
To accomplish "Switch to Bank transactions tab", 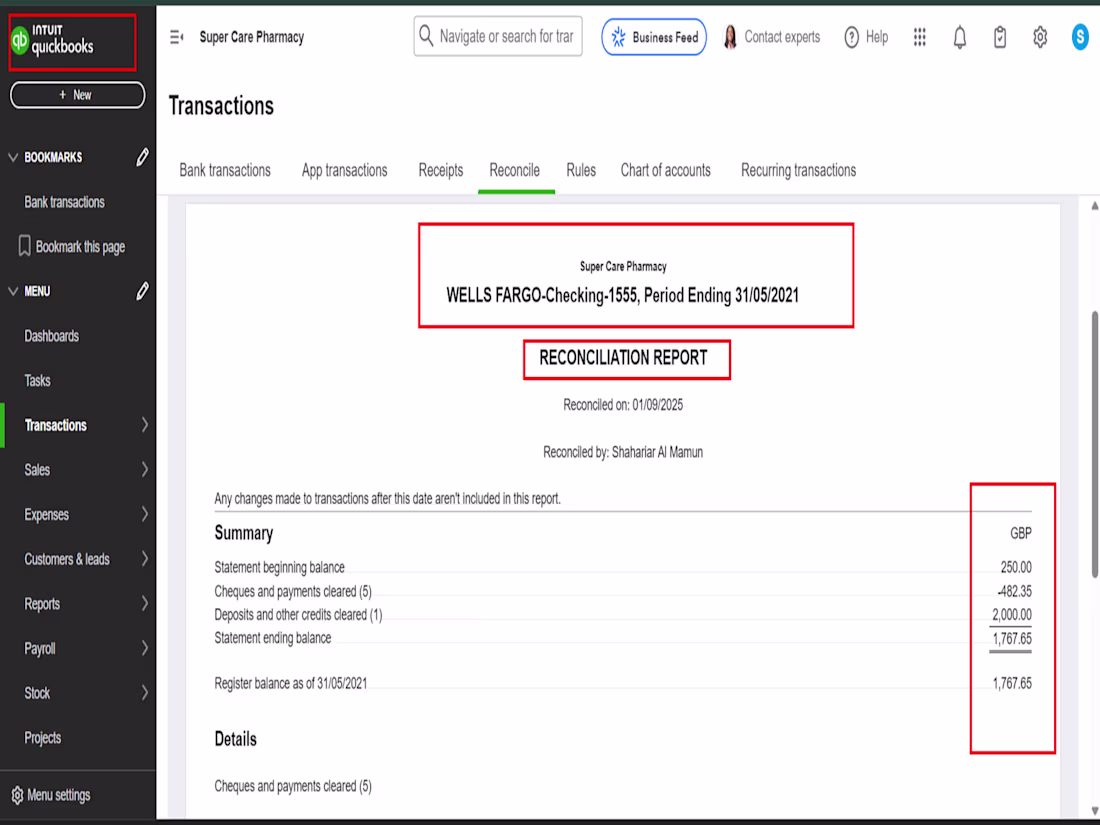I will 225,170.
